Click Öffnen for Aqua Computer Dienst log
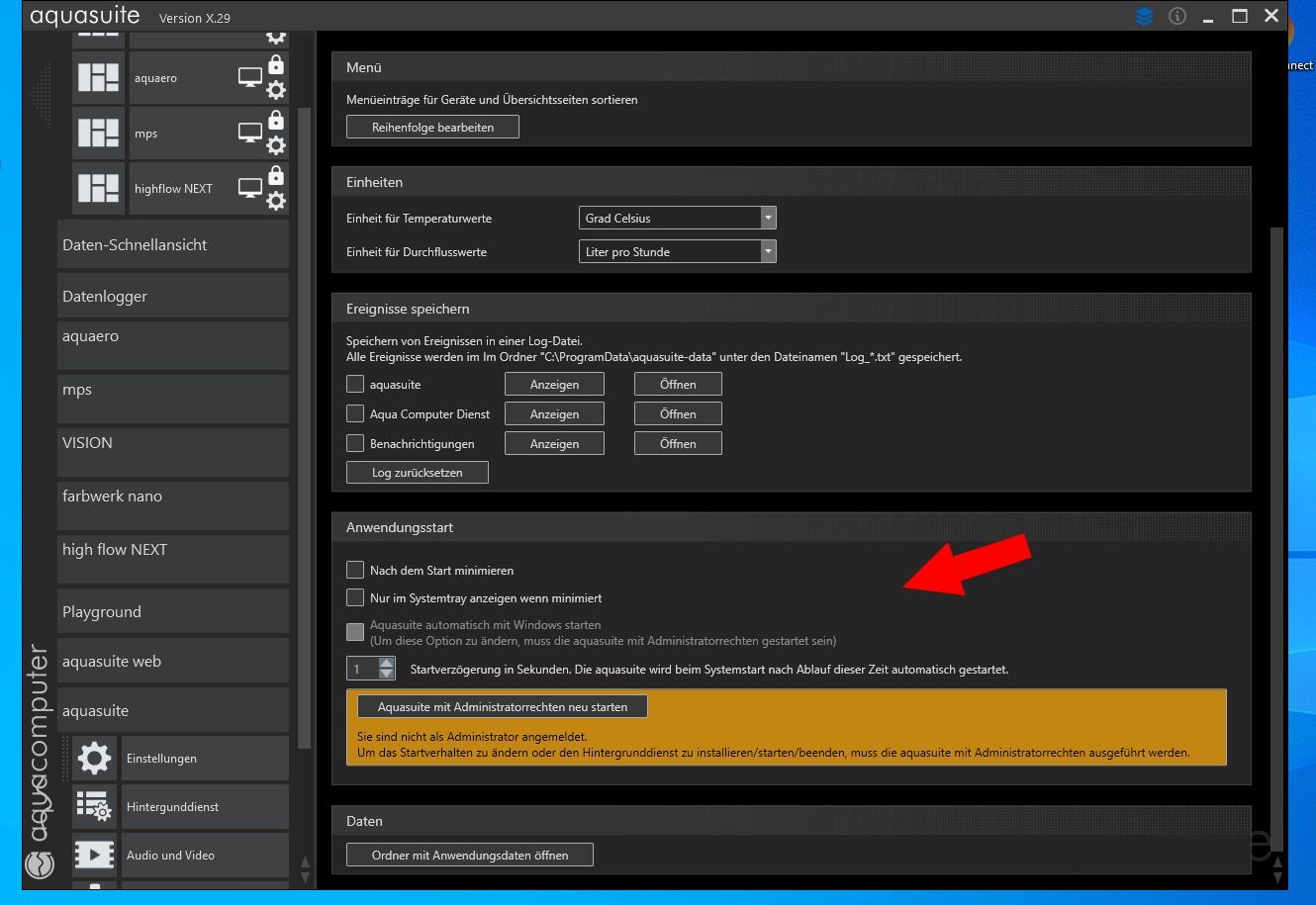This screenshot has height=905, width=1316. pos(678,413)
